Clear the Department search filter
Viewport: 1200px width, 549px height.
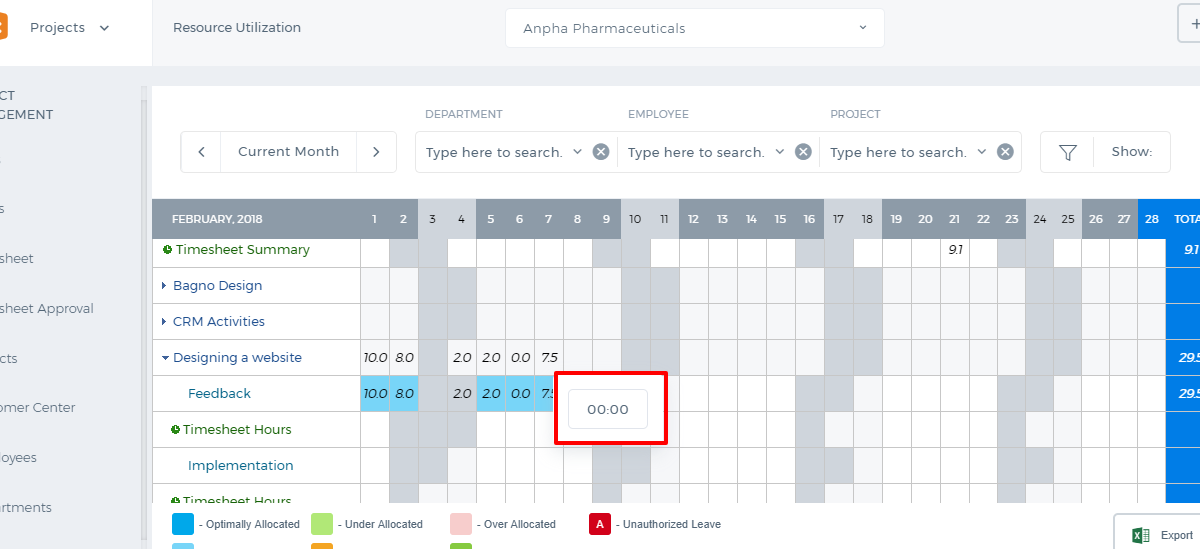[601, 152]
